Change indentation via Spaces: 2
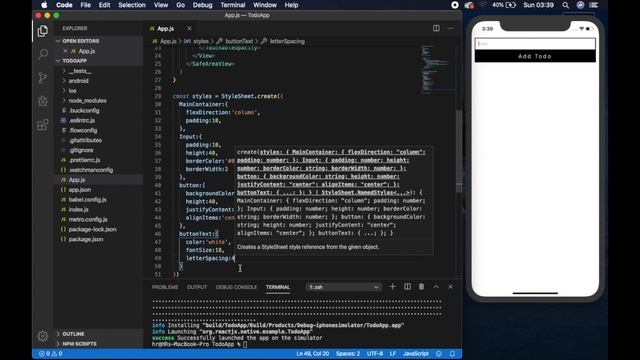Screen dimensions: 640x360 click(x=348, y=353)
